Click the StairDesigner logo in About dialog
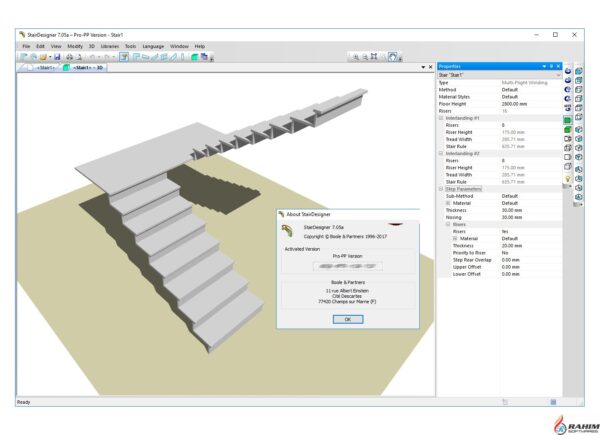This screenshot has width=600, height=435. [x=287, y=230]
